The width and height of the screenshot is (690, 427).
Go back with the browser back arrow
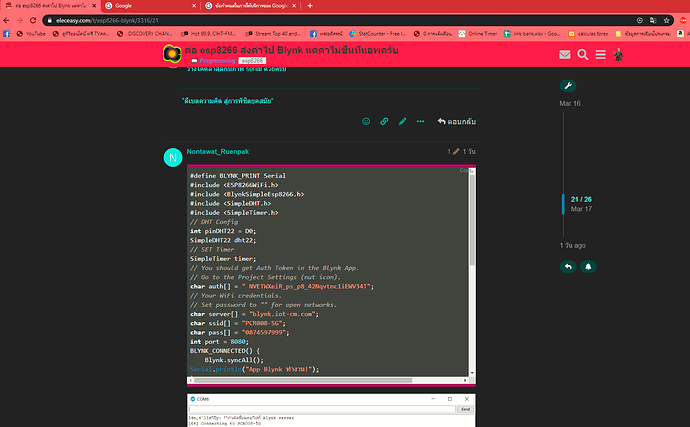tap(6, 20)
